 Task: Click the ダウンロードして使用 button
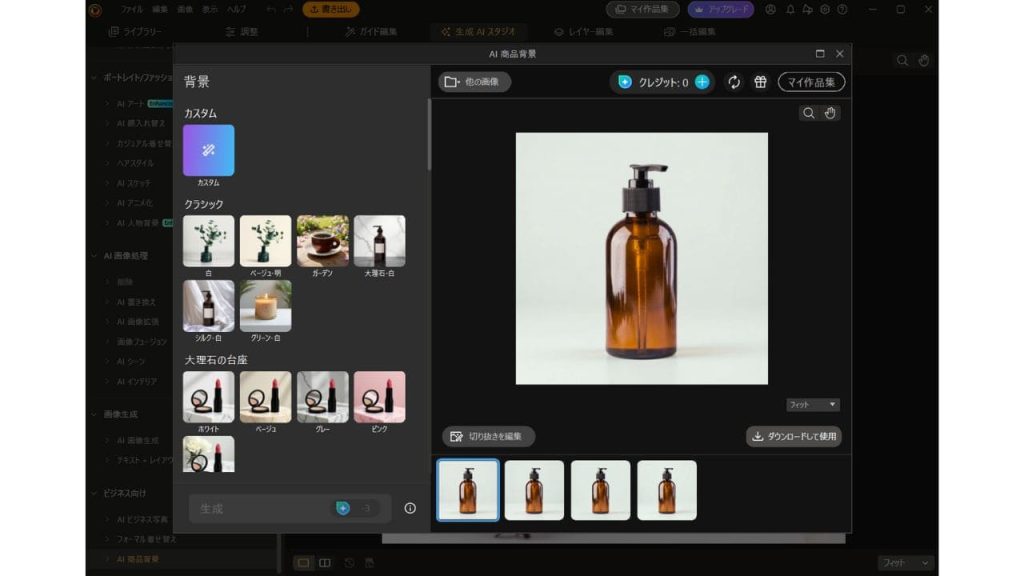click(x=794, y=436)
